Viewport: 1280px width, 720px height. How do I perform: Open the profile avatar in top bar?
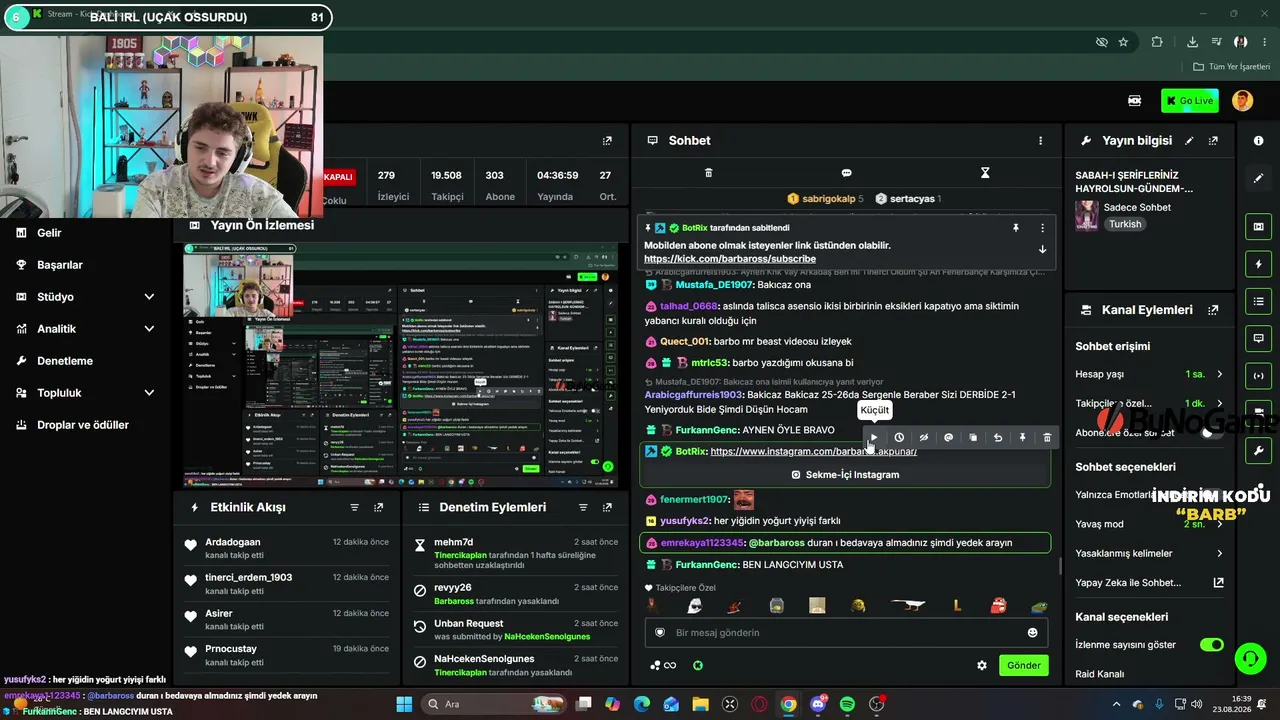(x=1242, y=101)
